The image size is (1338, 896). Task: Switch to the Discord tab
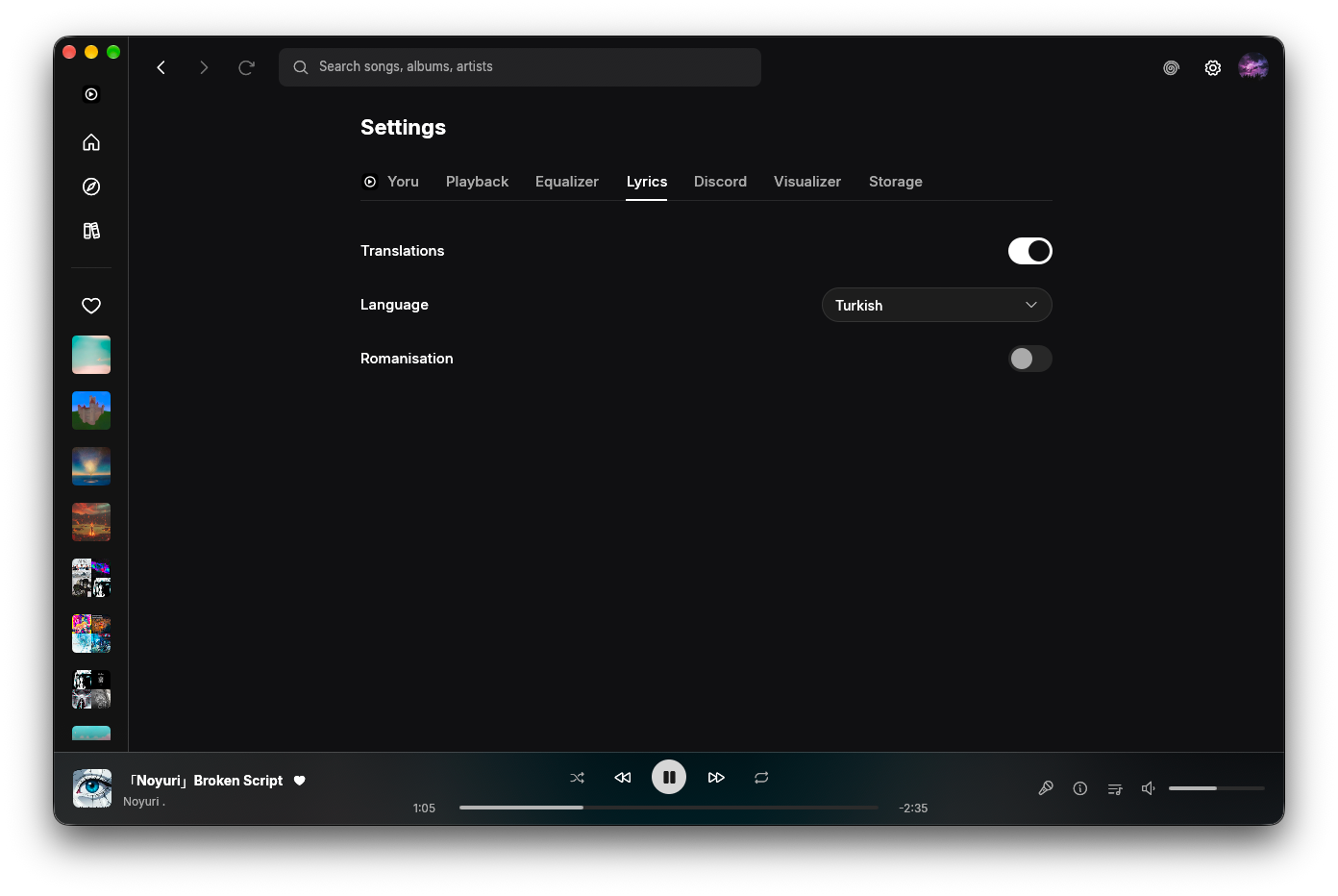pyautogui.click(x=720, y=182)
